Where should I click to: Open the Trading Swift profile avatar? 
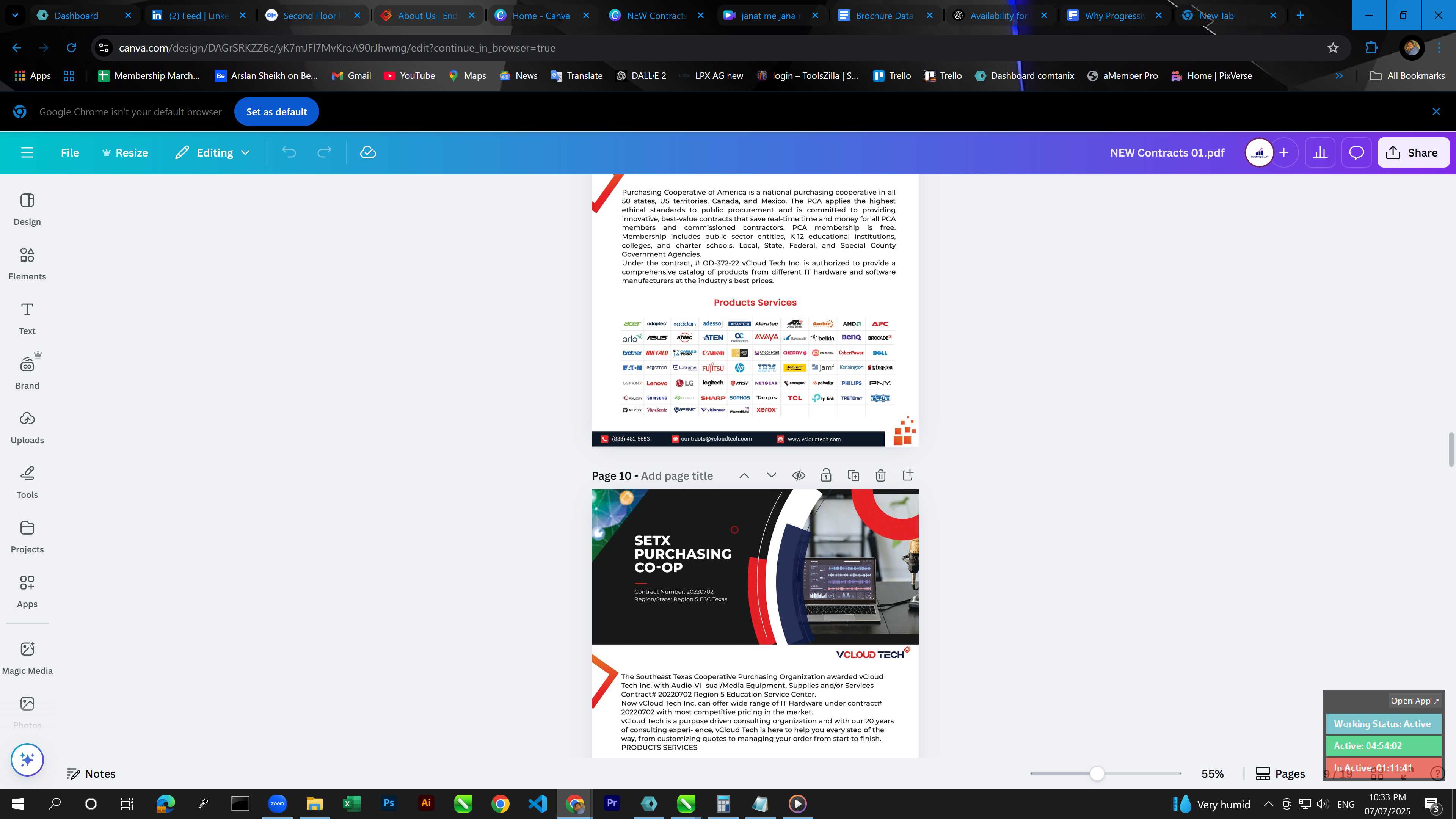pos(1259,152)
